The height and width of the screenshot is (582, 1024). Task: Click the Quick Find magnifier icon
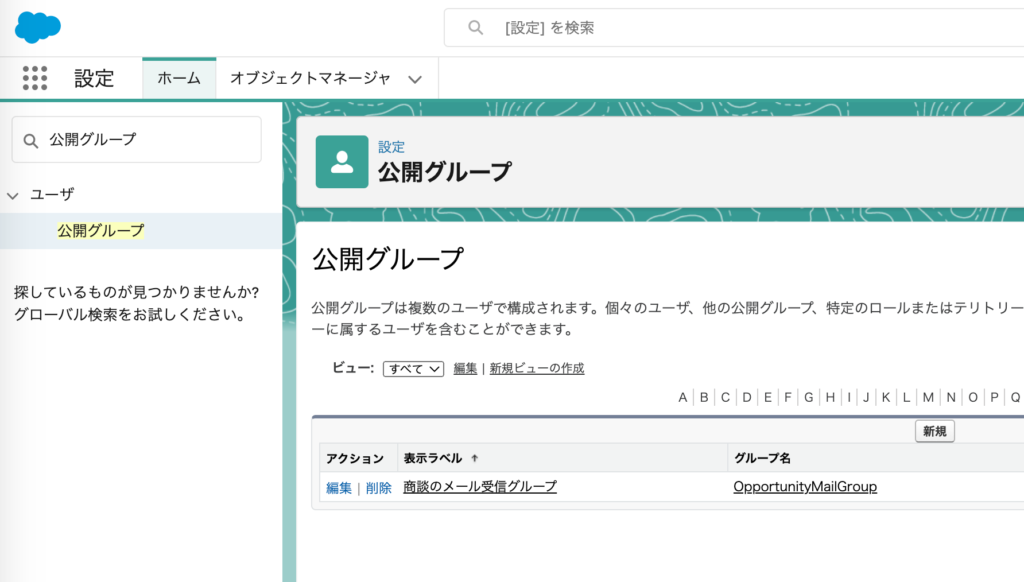(x=32, y=140)
